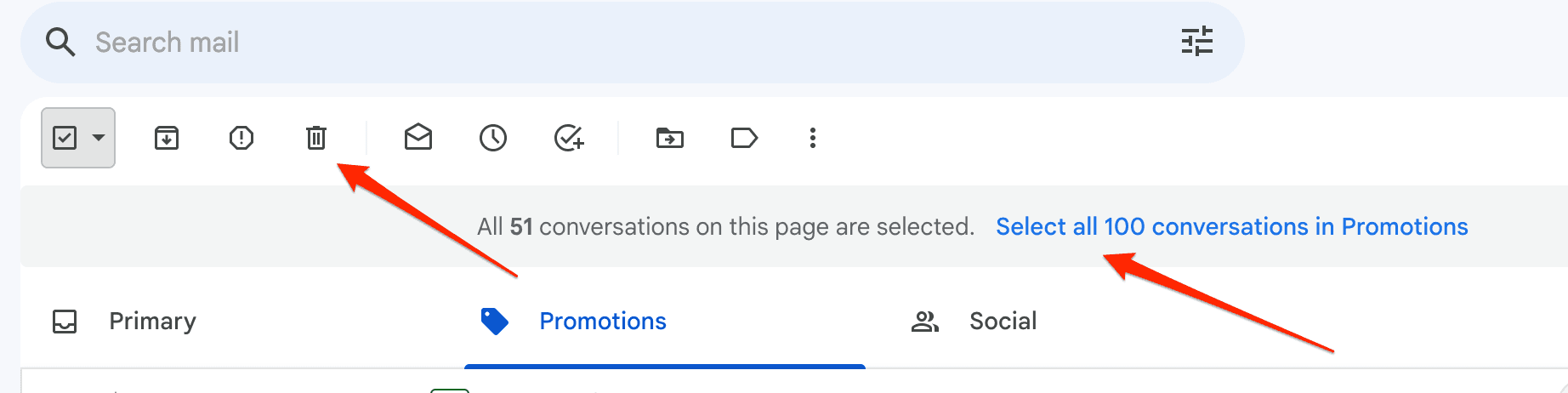Archive the selected conversations
Image resolution: width=1568 pixels, height=393 pixels.
click(x=167, y=138)
